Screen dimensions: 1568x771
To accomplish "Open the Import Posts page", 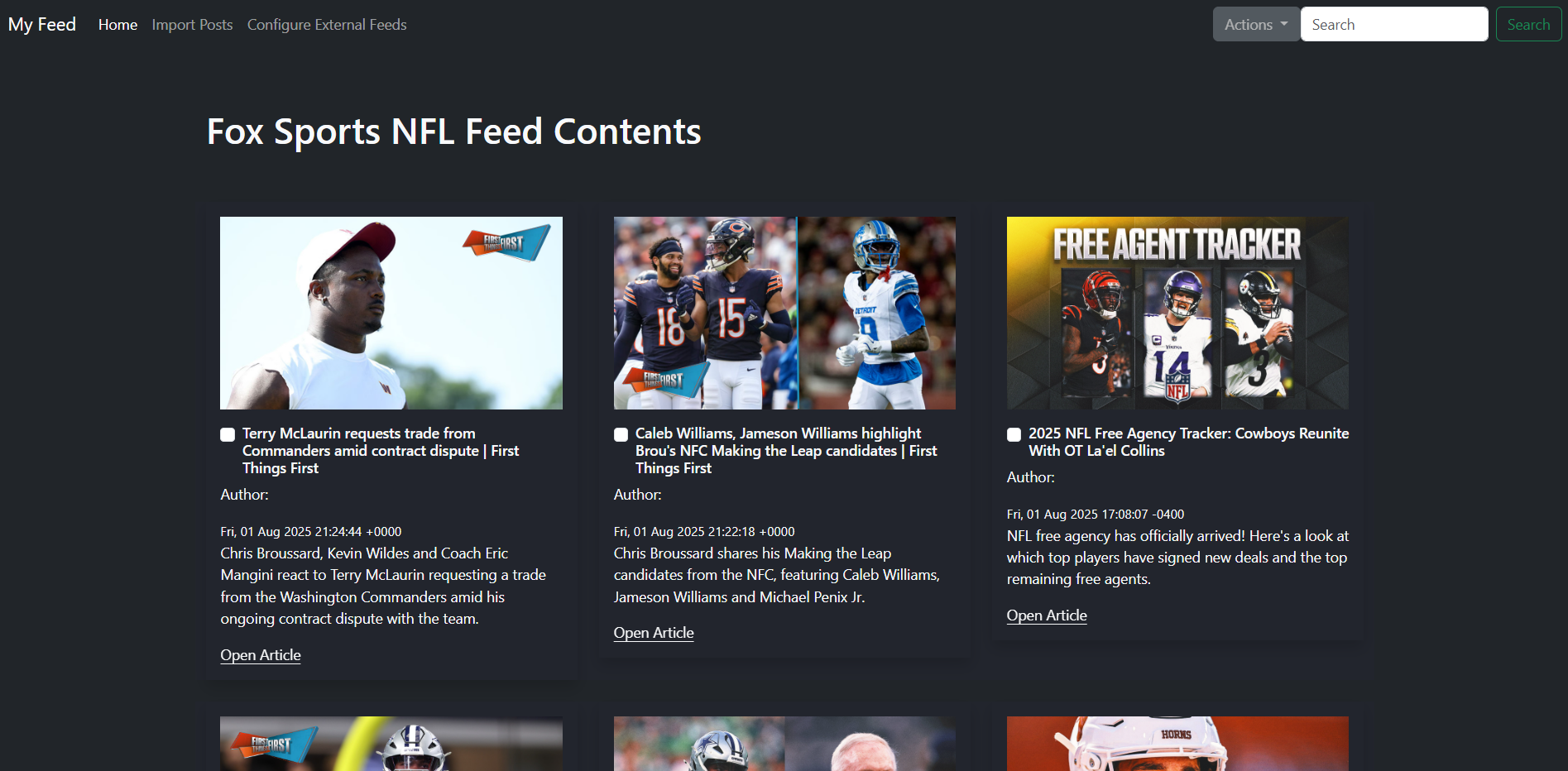I will point(192,25).
